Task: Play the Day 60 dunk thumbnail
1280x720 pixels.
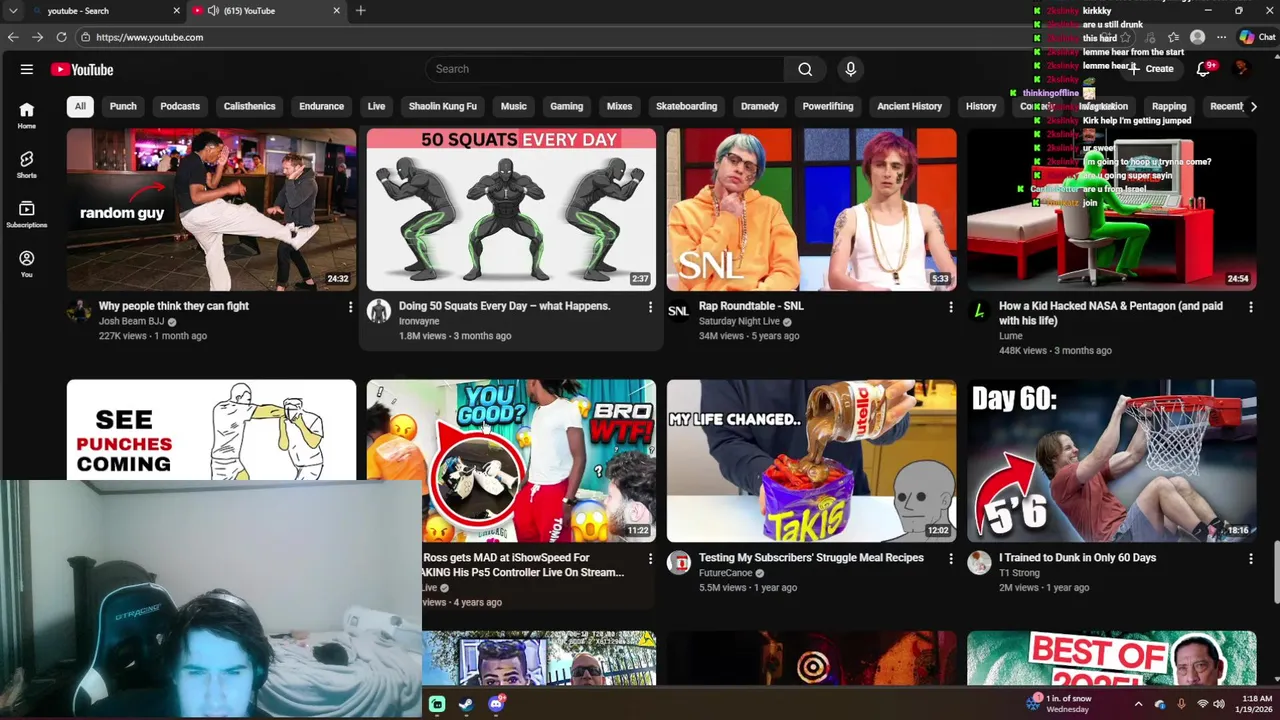Action: click(1111, 461)
